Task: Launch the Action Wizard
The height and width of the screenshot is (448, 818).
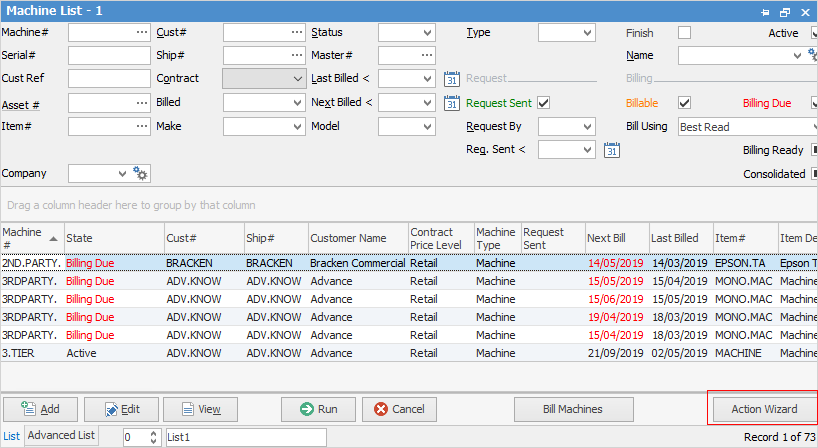Action: pos(763,409)
